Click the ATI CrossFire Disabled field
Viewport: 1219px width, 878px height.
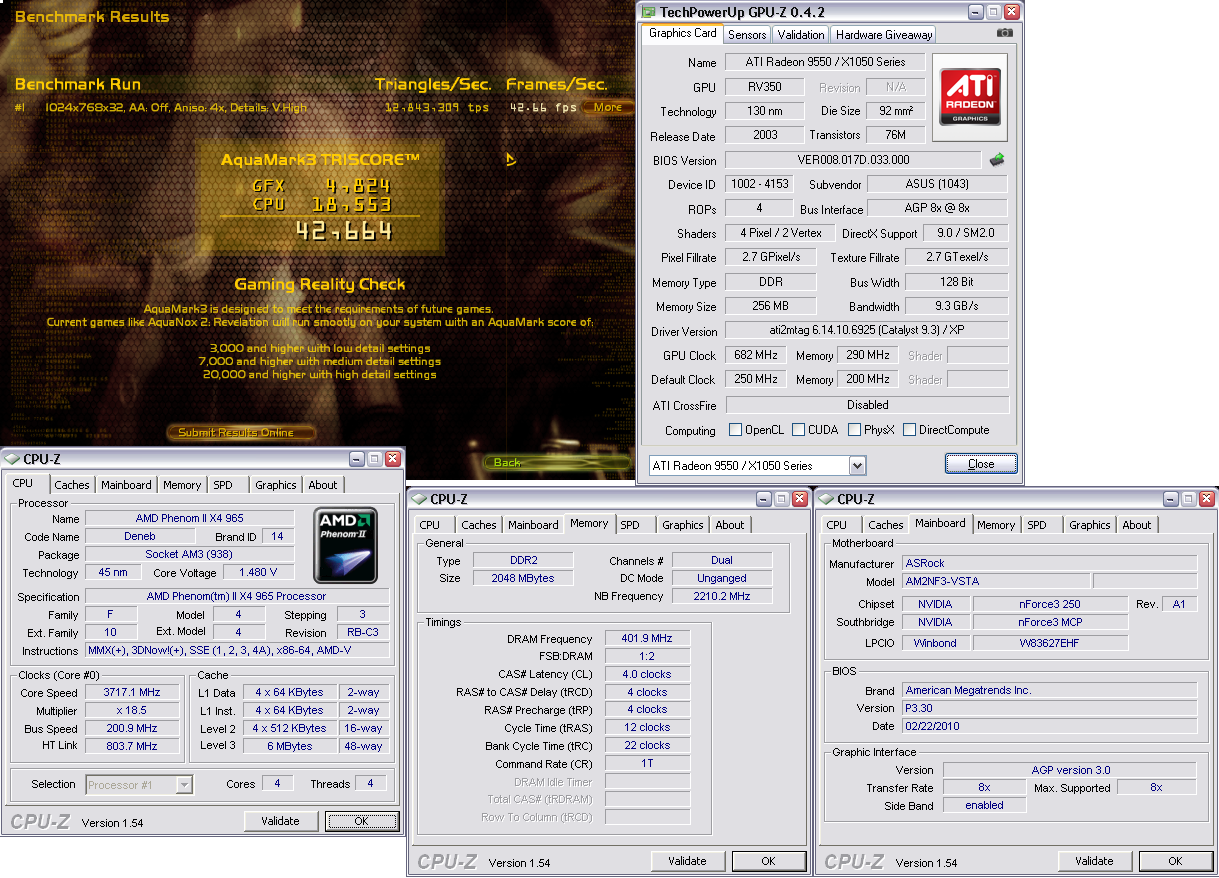(x=867, y=405)
